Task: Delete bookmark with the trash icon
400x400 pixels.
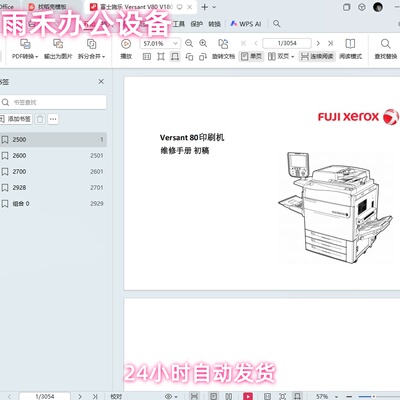Action: [40, 119]
